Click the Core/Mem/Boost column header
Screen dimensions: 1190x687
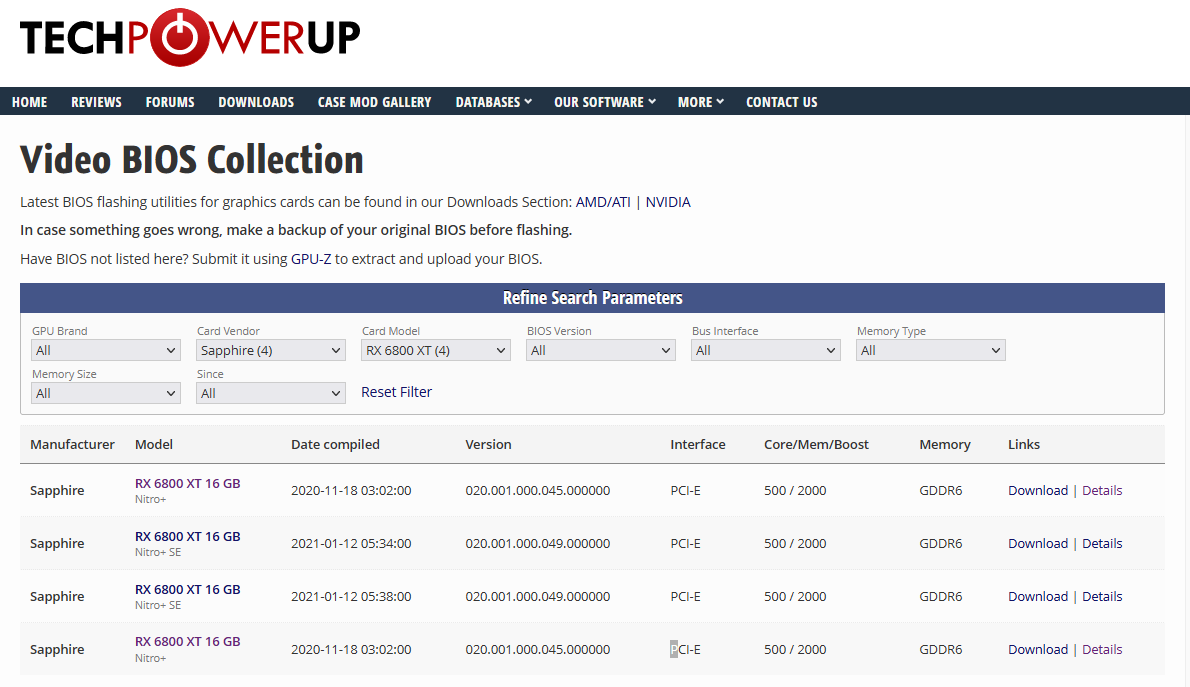pyautogui.click(x=816, y=445)
